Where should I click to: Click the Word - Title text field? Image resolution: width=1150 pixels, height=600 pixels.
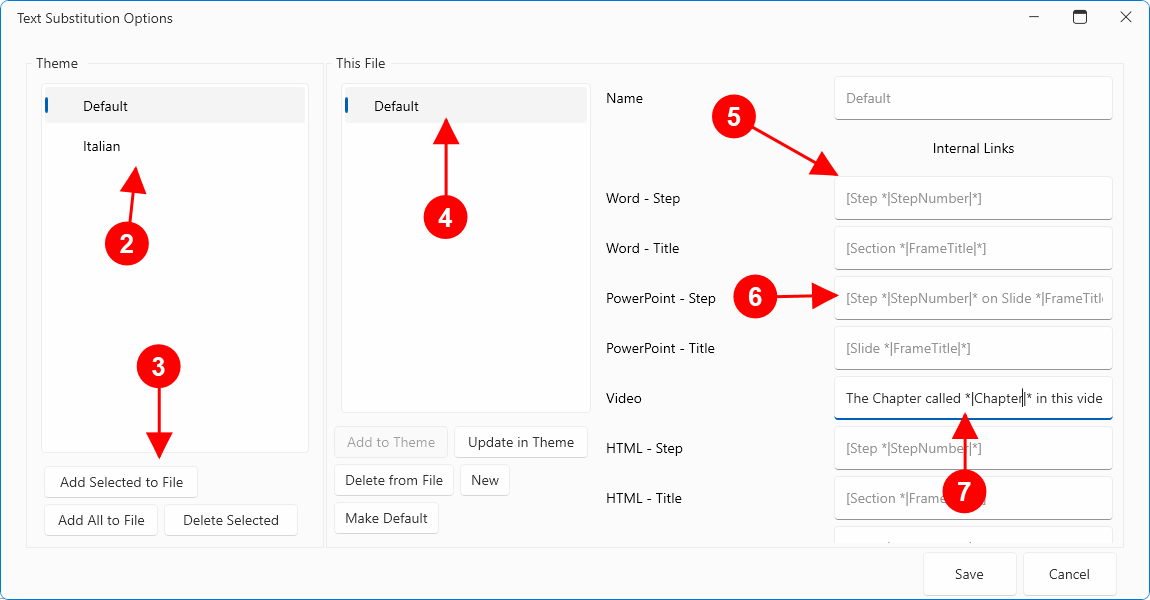(972, 248)
